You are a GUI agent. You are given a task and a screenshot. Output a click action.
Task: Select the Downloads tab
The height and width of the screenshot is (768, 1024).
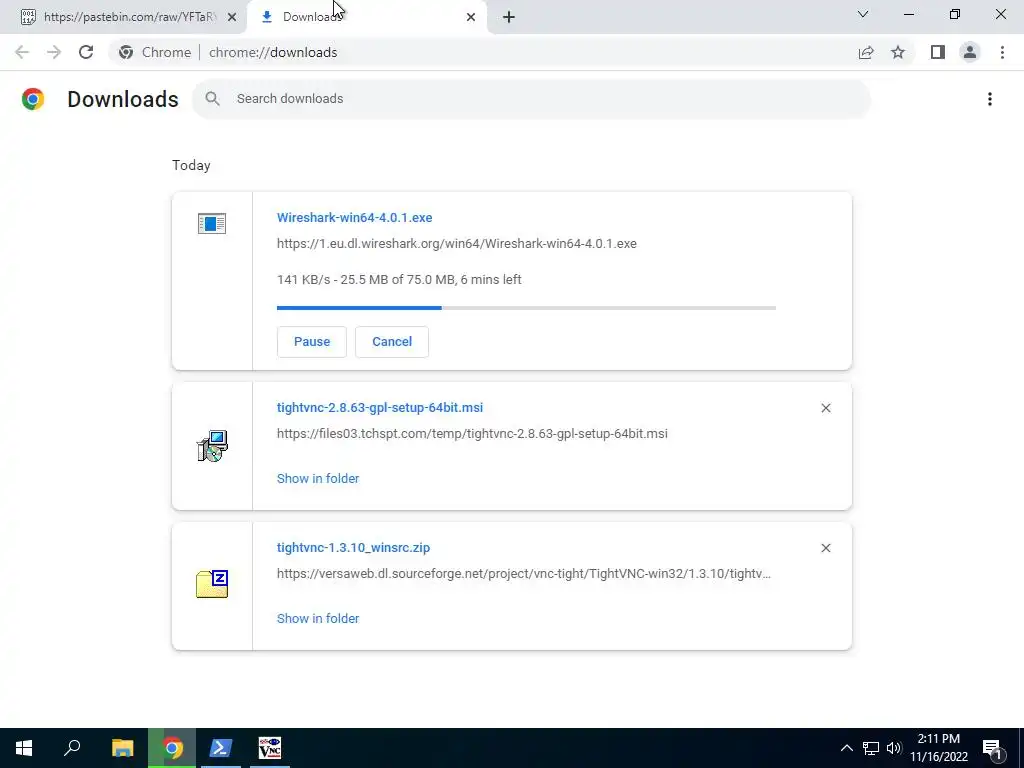point(366,17)
